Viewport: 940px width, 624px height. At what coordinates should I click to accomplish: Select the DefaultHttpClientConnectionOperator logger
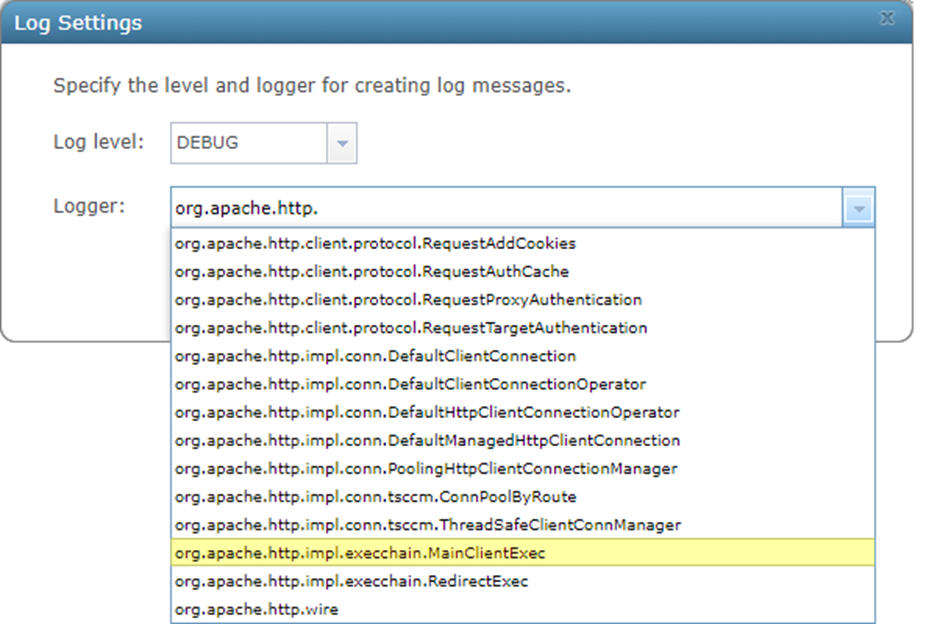(x=523, y=412)
